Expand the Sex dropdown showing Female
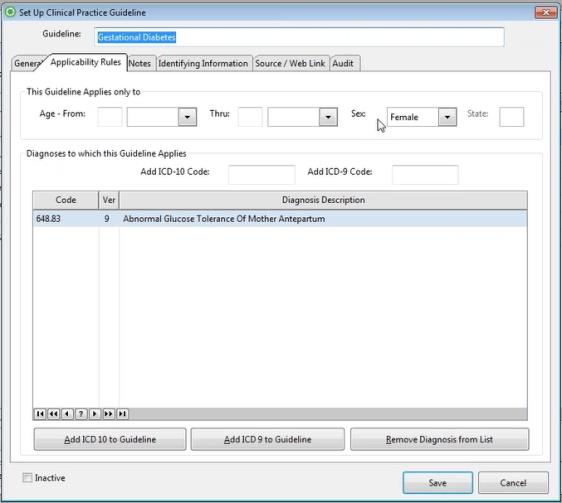Screen dimensions: 562x503 (x=447, y=117)
